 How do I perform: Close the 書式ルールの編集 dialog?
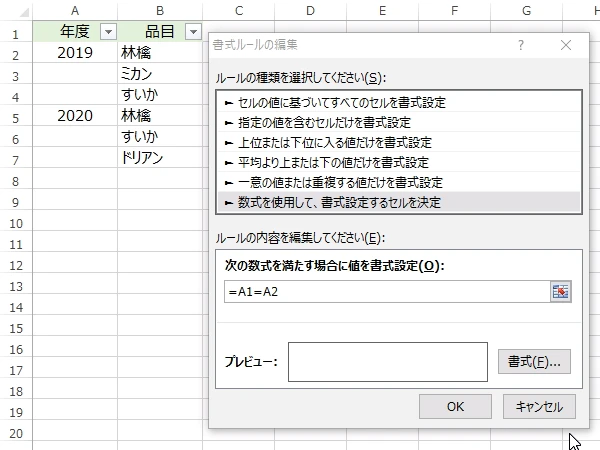point(566,45)
